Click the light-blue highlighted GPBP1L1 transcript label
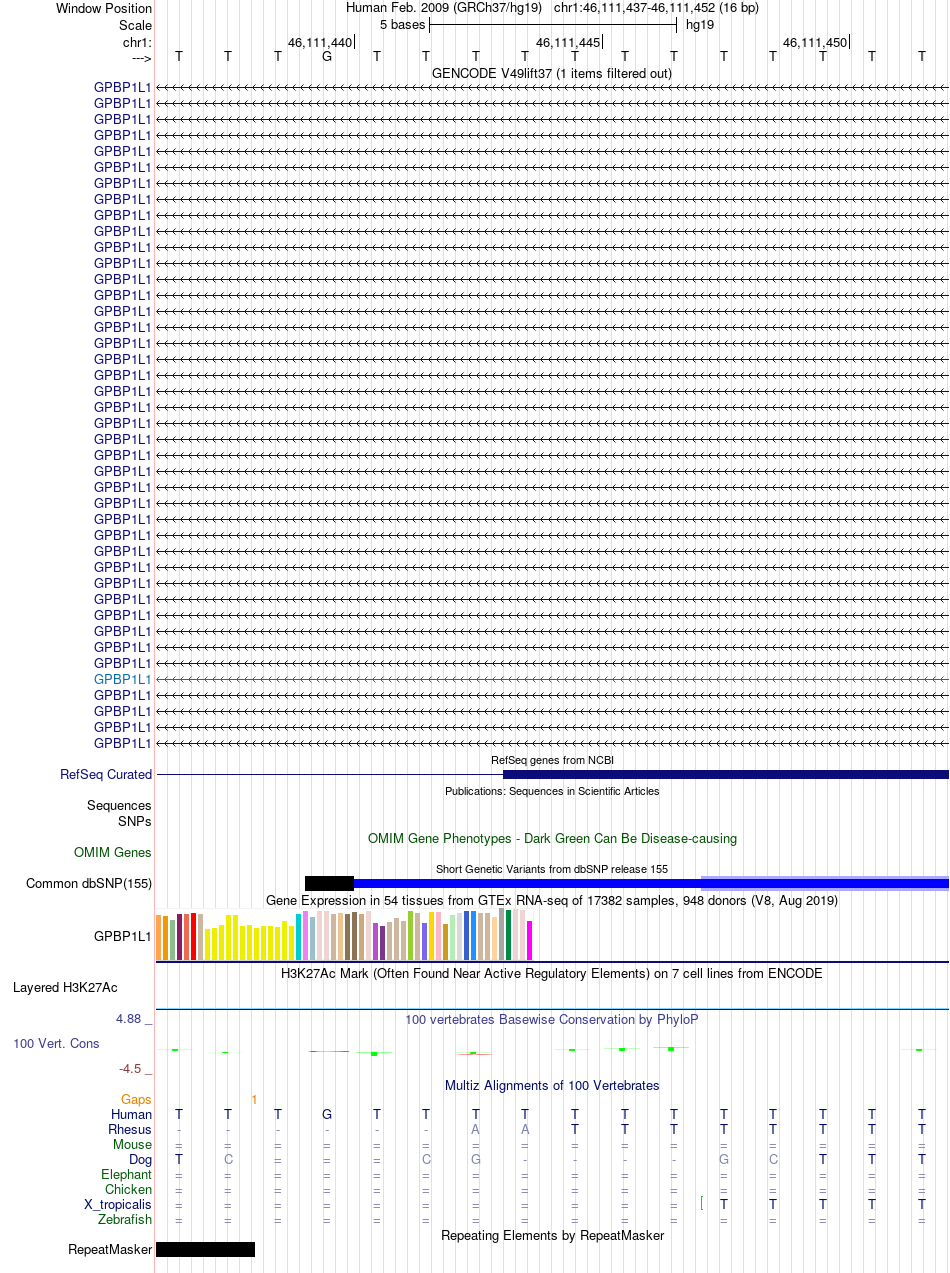Image resolution: width=950 pixels, height=1273 pixels. (122, 679)
